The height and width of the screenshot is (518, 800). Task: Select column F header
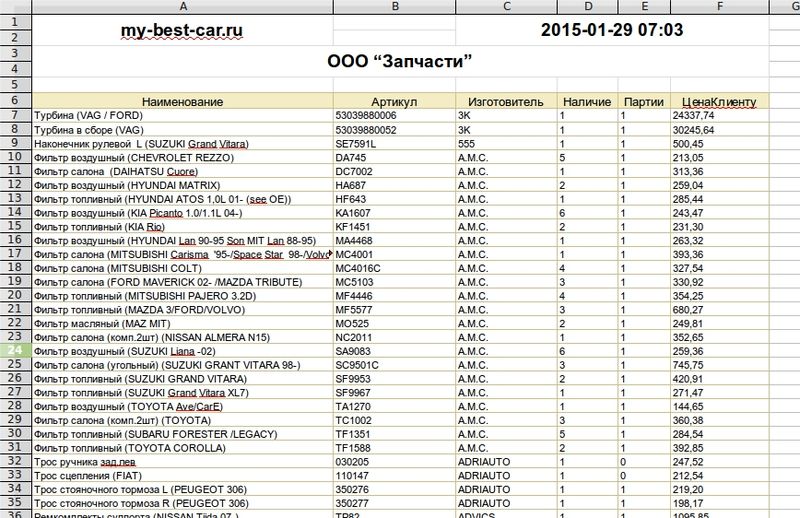coord(719,7)
